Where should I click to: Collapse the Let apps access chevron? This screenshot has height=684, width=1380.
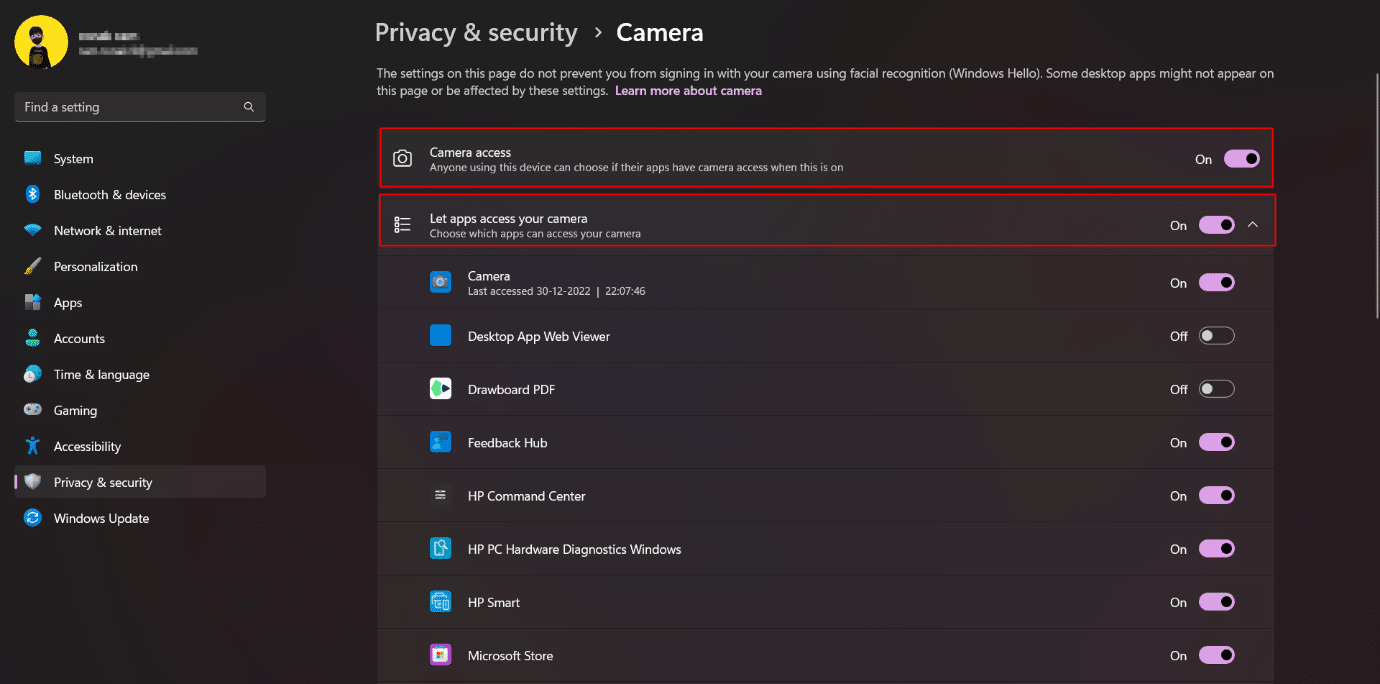[1253, 225]
